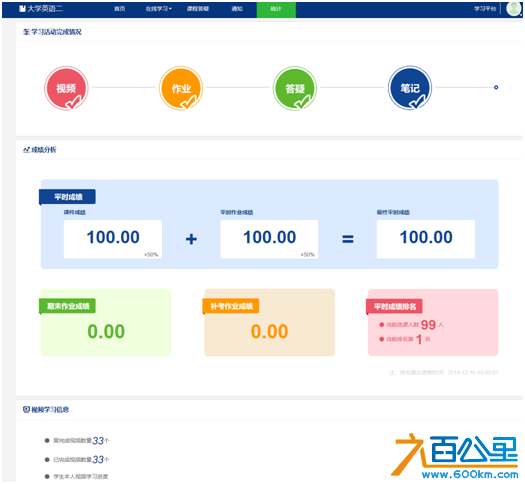Open the 课程答疑 nav item
Viewport: 525px width, 484px height.
click(198, 9)
